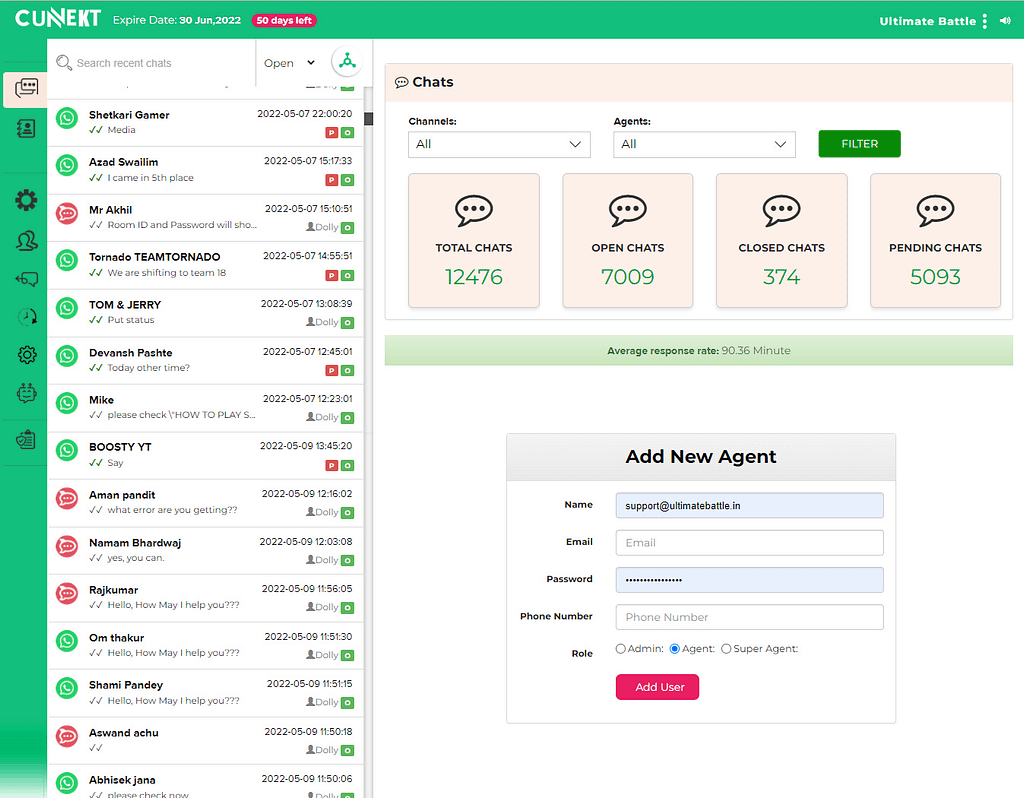
Task: Expand the Open chat status dropdown
Action: point(288,62)
